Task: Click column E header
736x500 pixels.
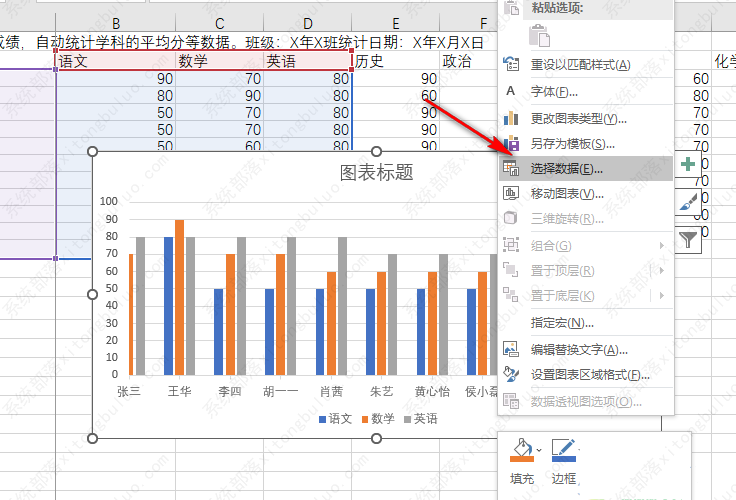Action: 395,23
